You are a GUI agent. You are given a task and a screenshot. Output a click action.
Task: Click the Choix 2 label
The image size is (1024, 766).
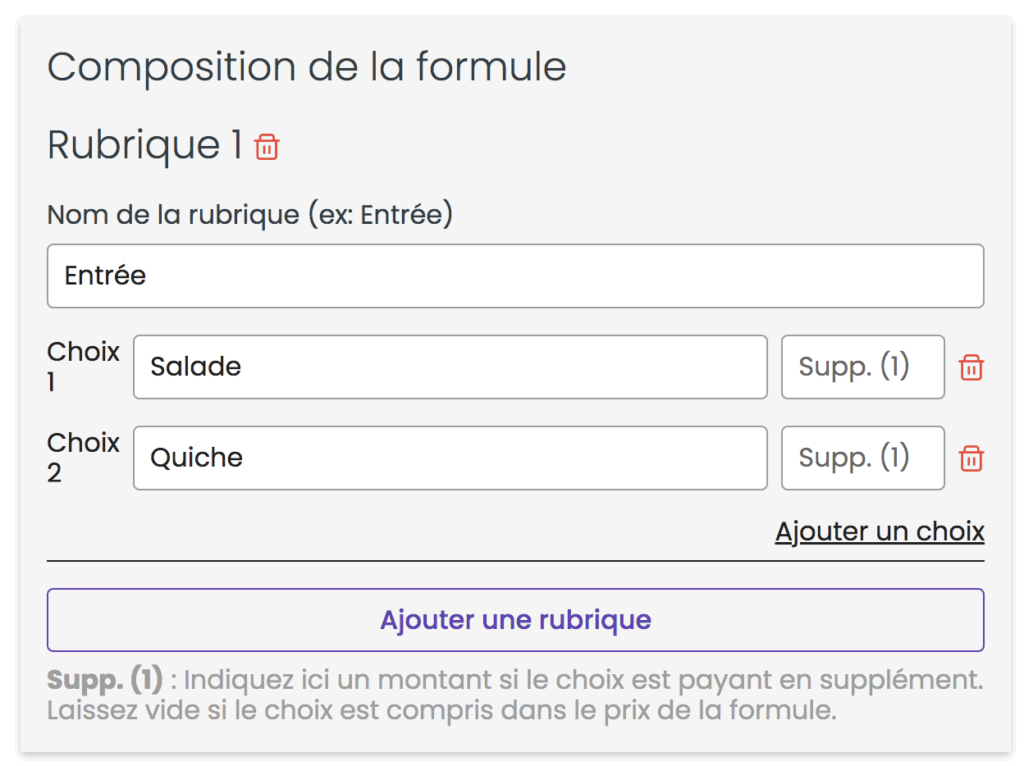point(83,457)
